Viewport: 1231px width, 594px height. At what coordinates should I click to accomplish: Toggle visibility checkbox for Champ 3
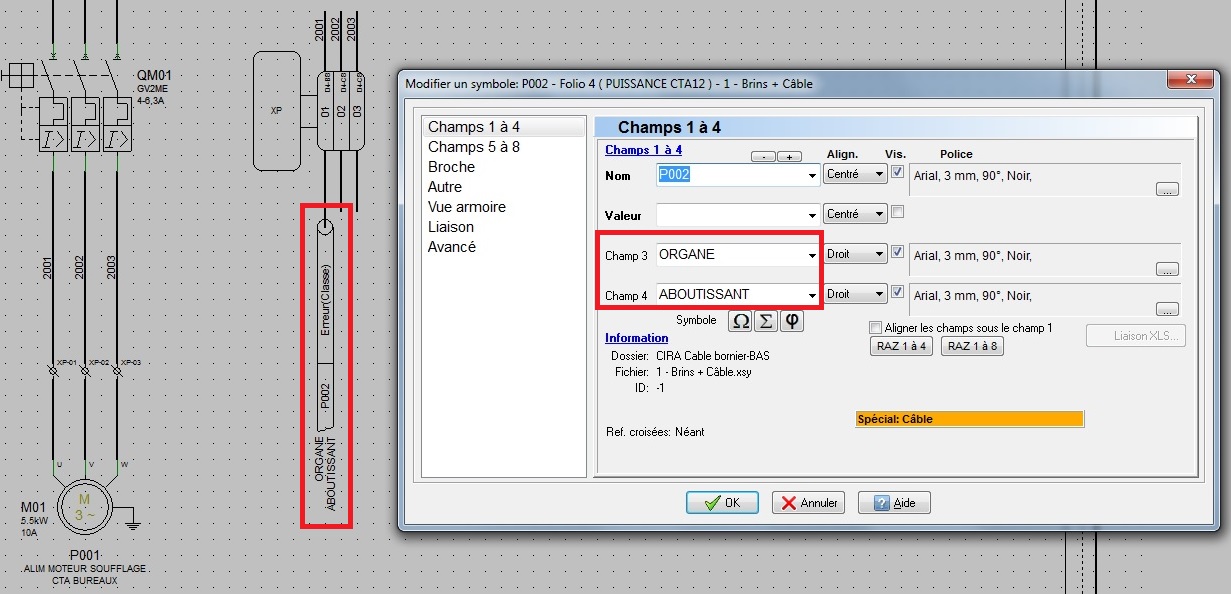(x=897, y=252)
